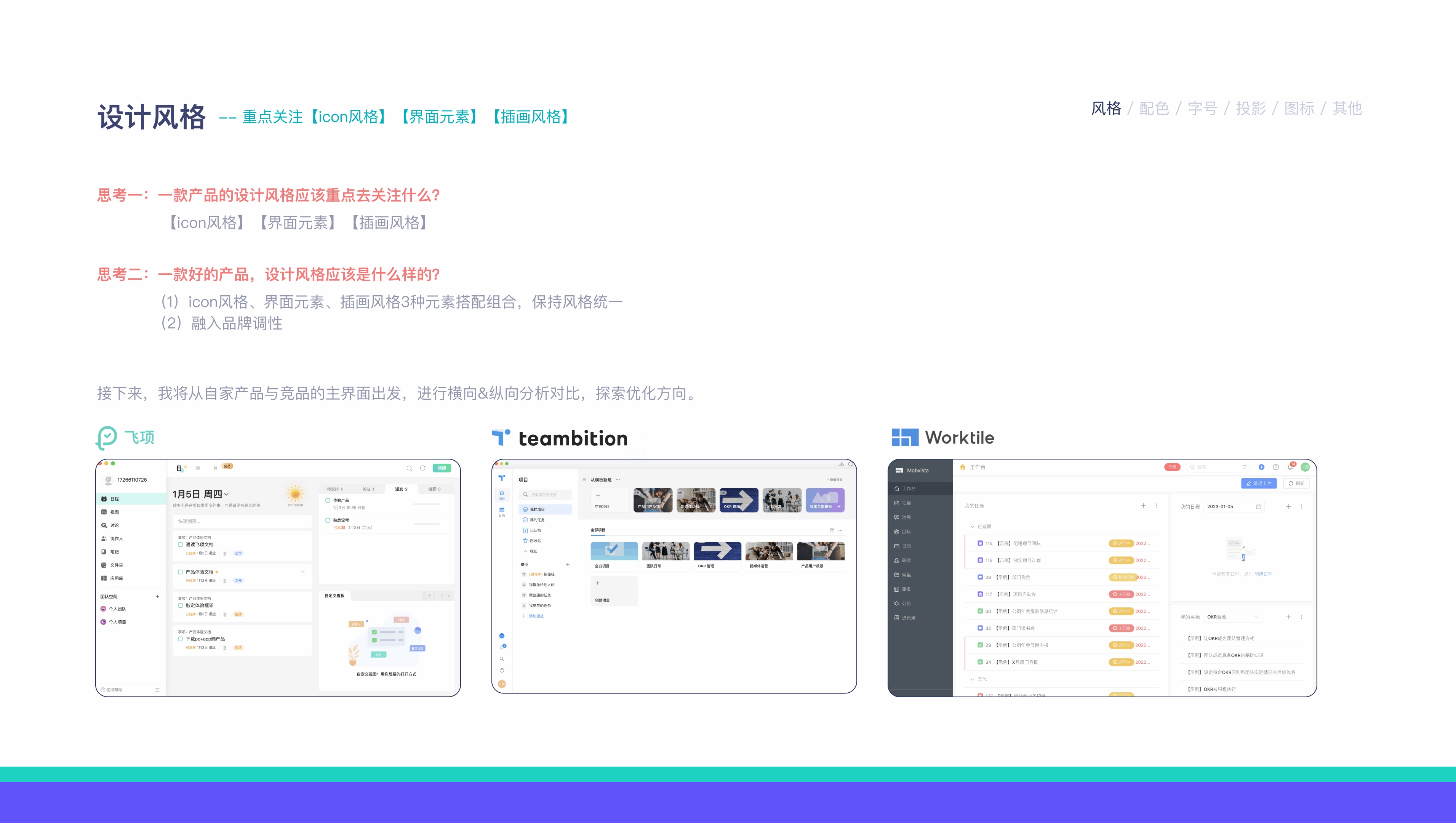
Task: Click Worktile notification bell showing 14
Action: [1290, 468]
